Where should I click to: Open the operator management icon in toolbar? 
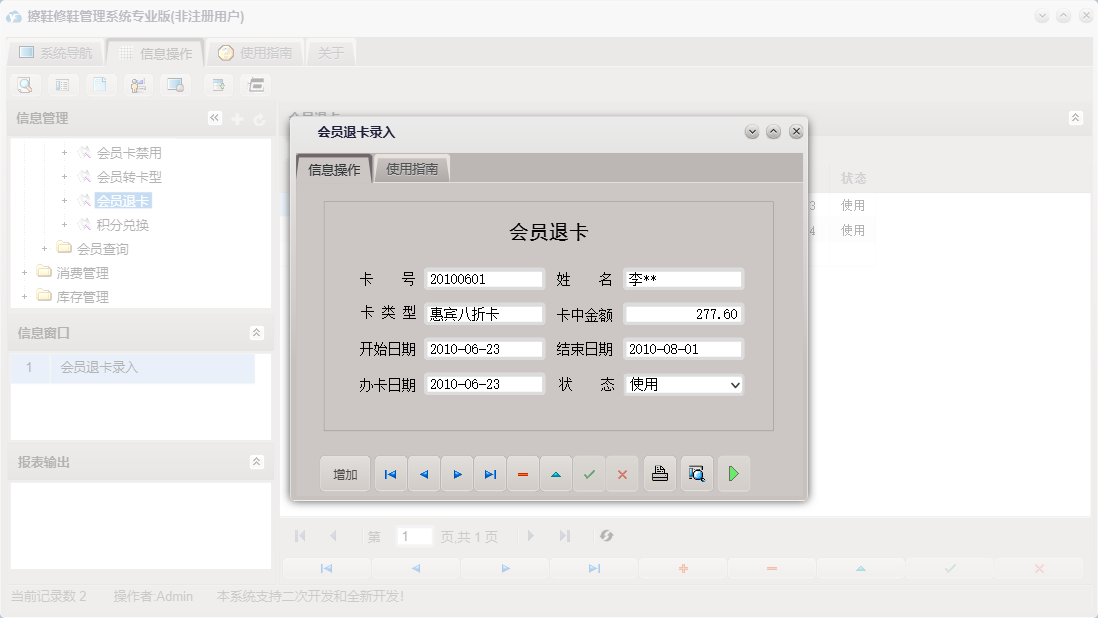coord(138,85)
